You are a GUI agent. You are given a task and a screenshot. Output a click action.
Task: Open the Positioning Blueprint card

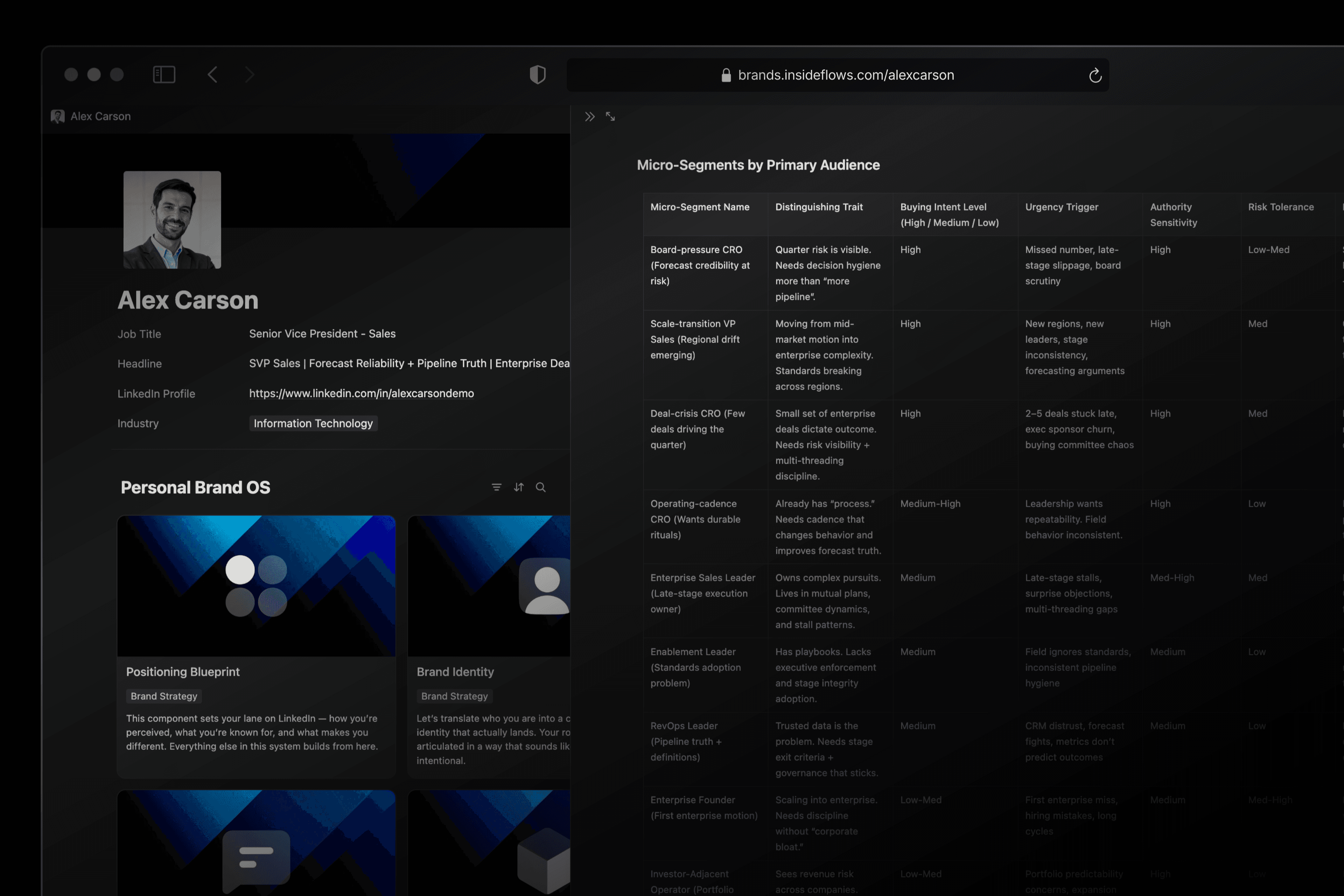[183, 672]
